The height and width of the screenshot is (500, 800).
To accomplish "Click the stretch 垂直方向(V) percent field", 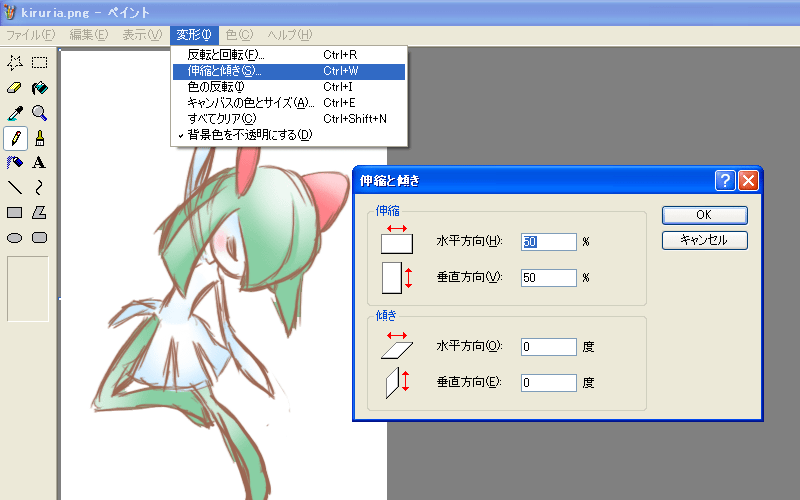I will pos(548,278).
